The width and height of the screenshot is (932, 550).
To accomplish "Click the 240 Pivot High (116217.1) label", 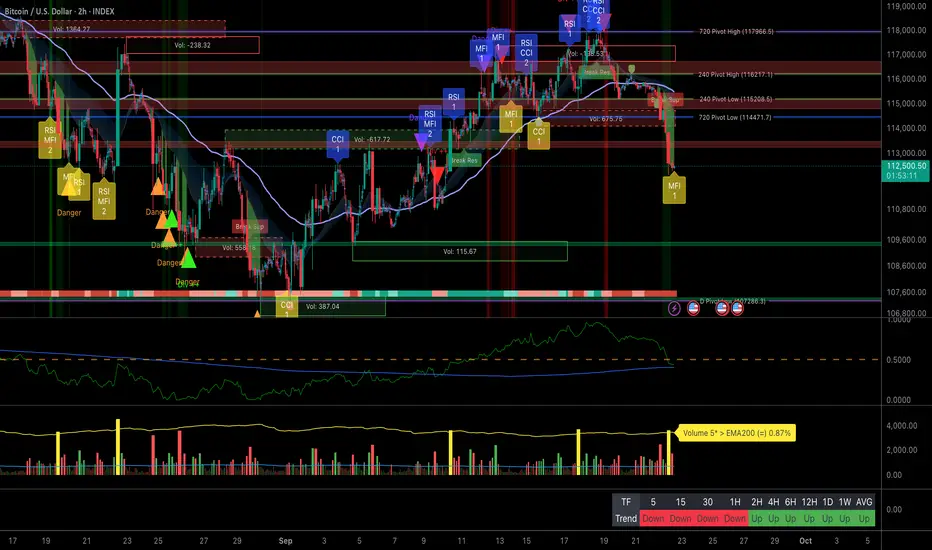I will point(735,75).
